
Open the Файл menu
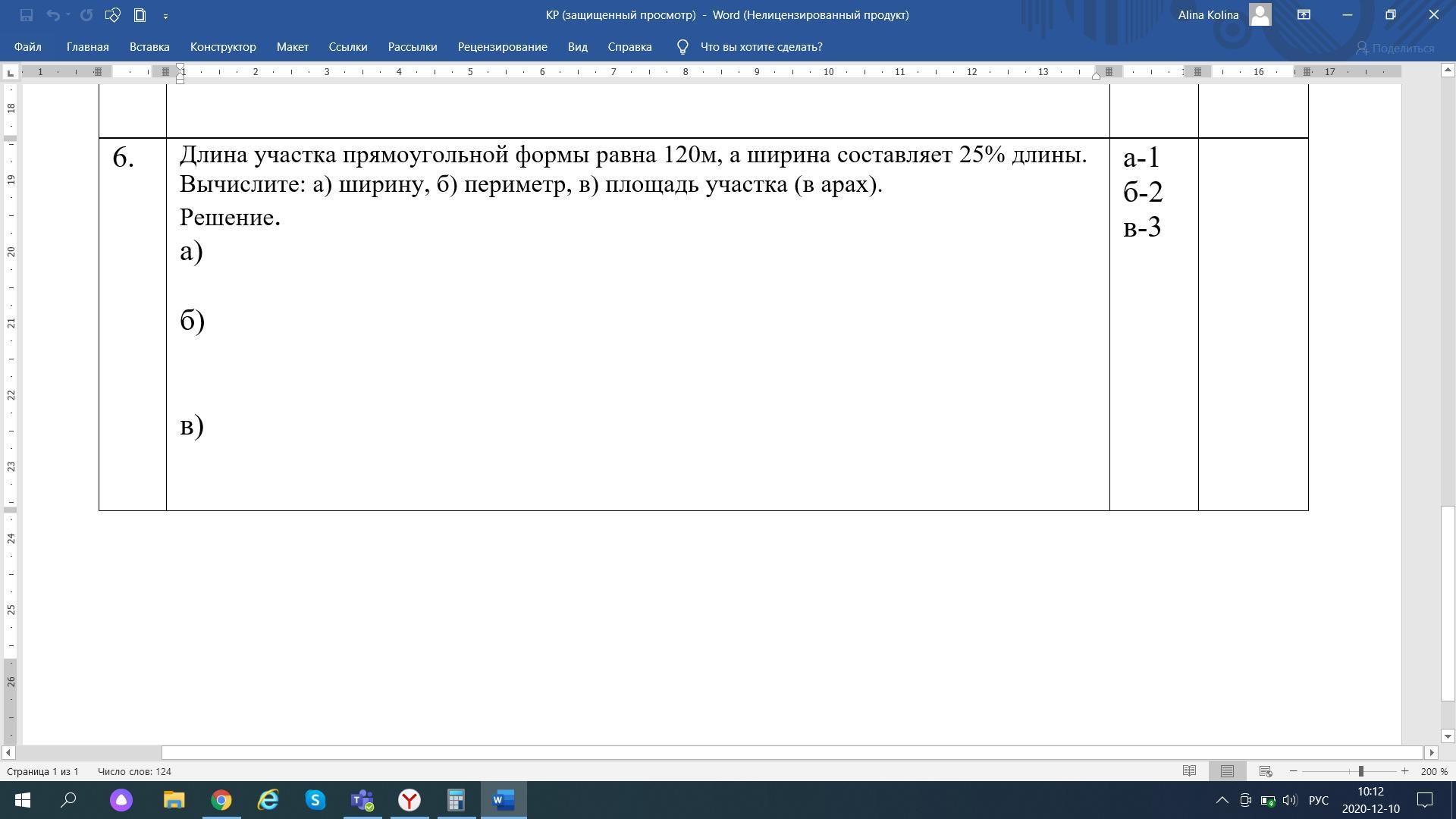pyautogui.click(x=27, y=47)
